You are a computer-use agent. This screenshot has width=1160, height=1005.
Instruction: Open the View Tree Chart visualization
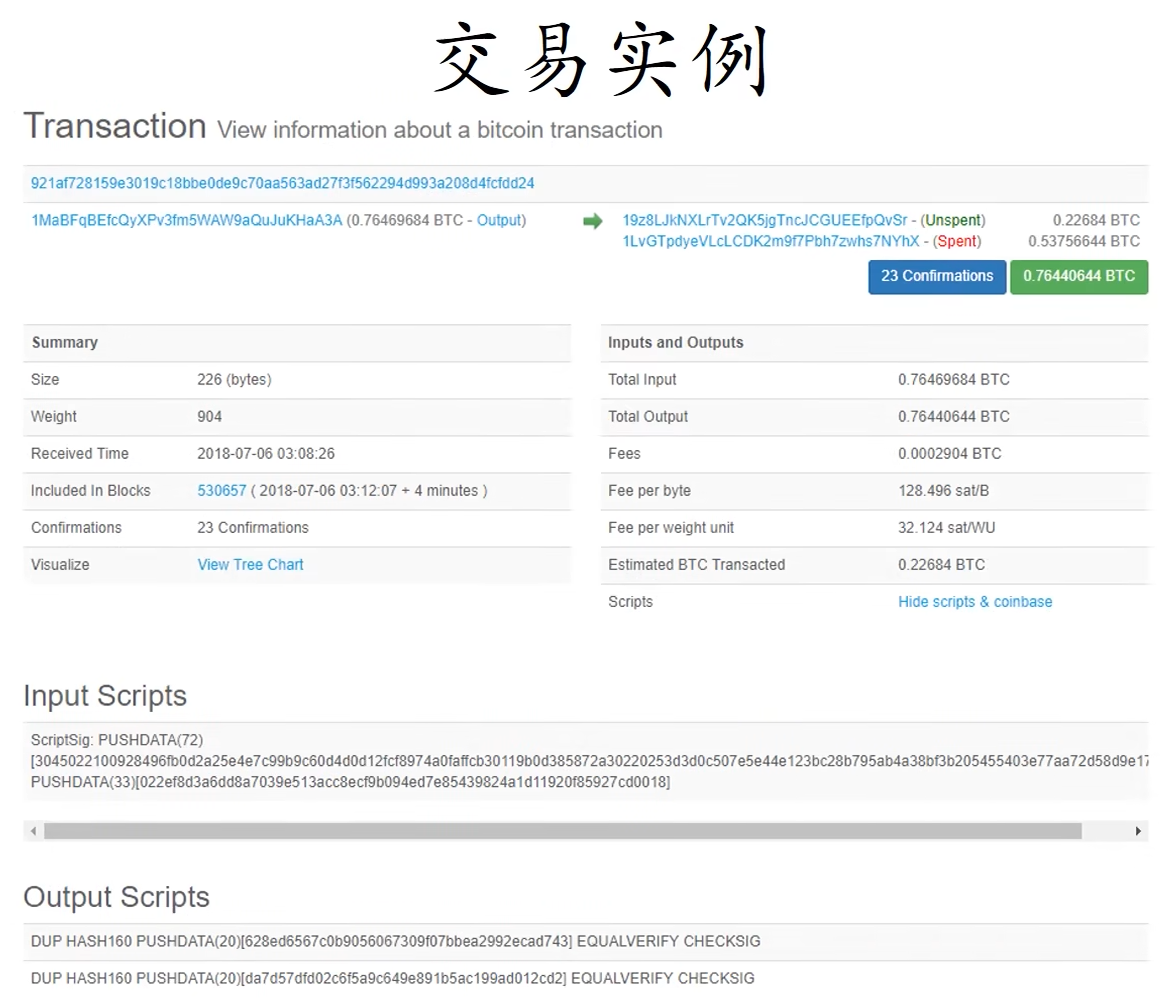(250, 564)
